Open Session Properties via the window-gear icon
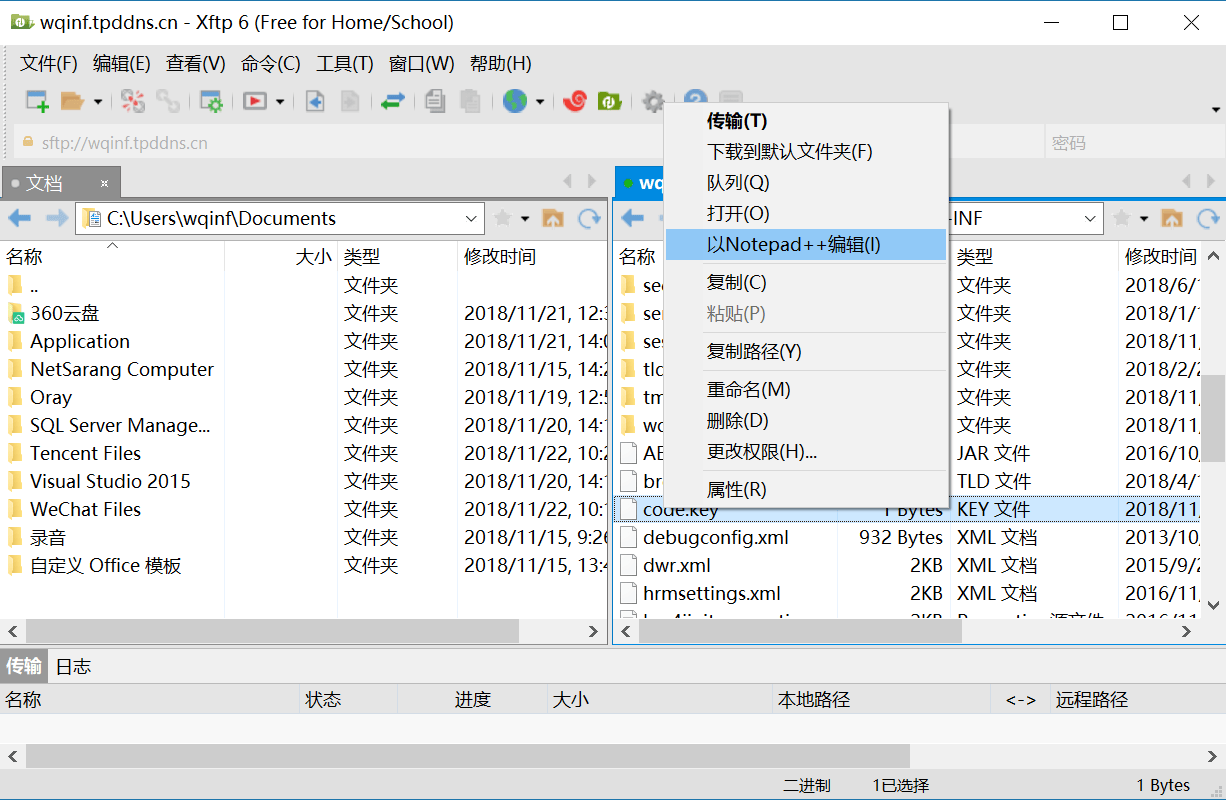The image size is (1226, 800). click(x=211, y=101)
